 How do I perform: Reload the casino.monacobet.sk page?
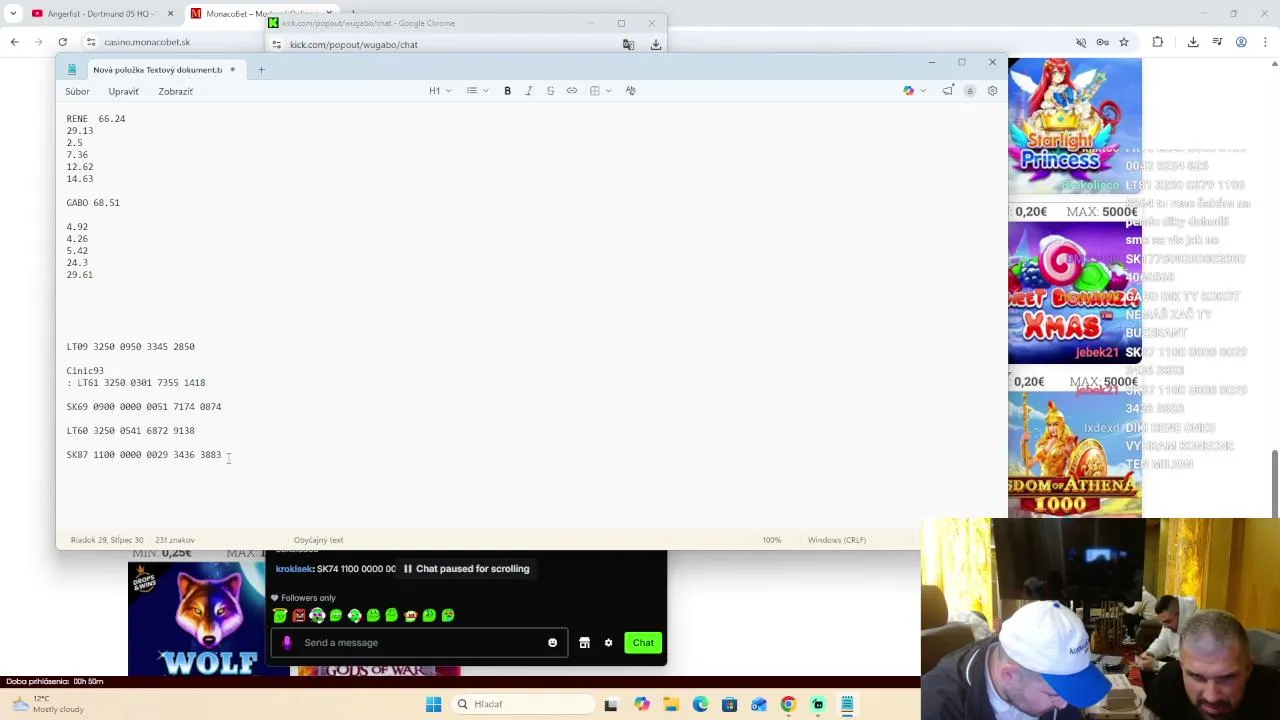[62, 42]
